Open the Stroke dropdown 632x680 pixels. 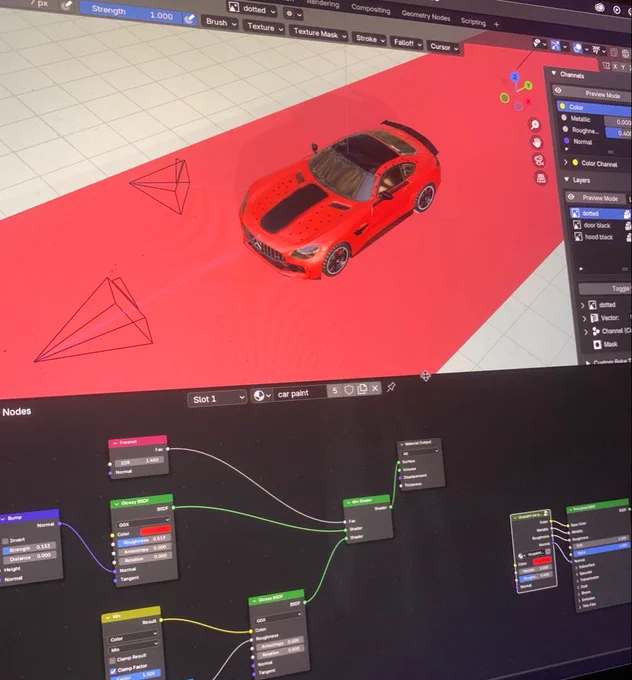370,39
